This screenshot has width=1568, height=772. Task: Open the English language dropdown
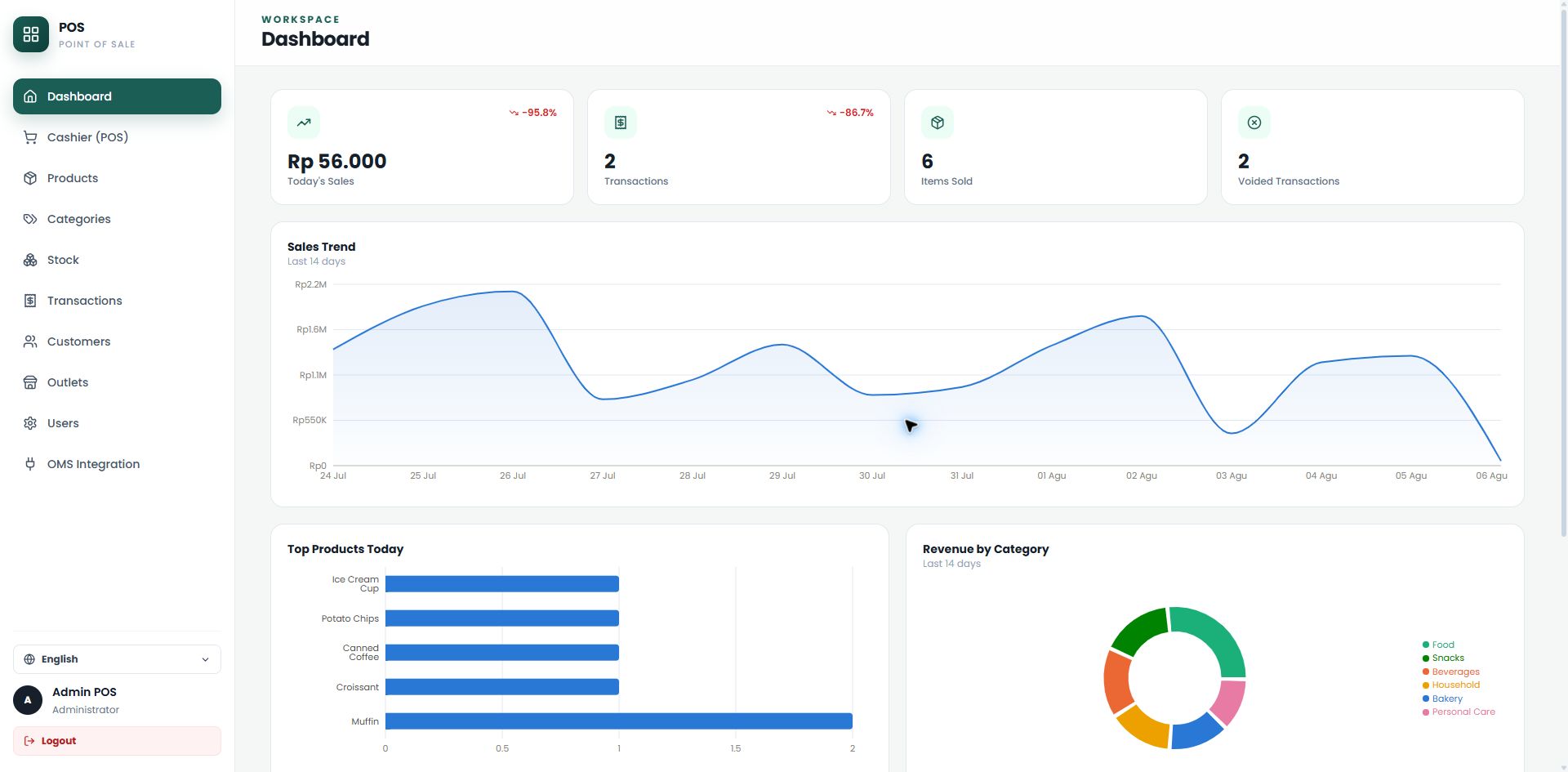(117, 659)
